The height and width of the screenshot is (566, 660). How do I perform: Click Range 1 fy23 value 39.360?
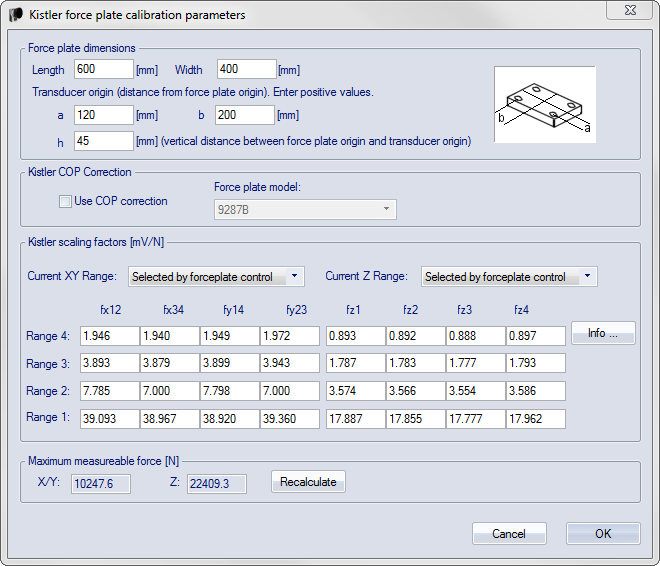pyautogui.click(x=290, y=419)
